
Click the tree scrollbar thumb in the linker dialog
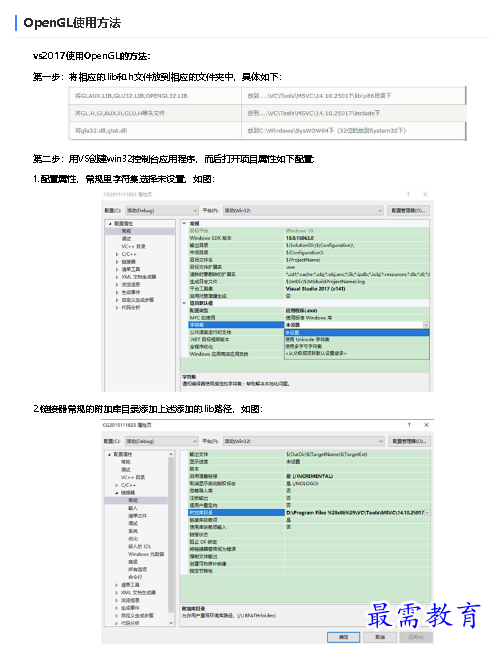171,534
